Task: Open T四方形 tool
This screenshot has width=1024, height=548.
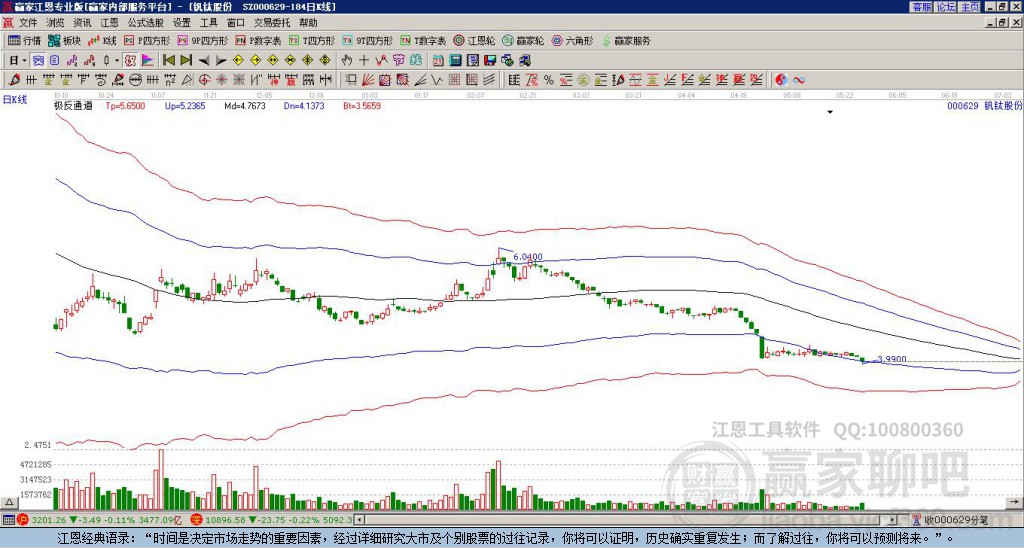Action: tap(312, 40)
